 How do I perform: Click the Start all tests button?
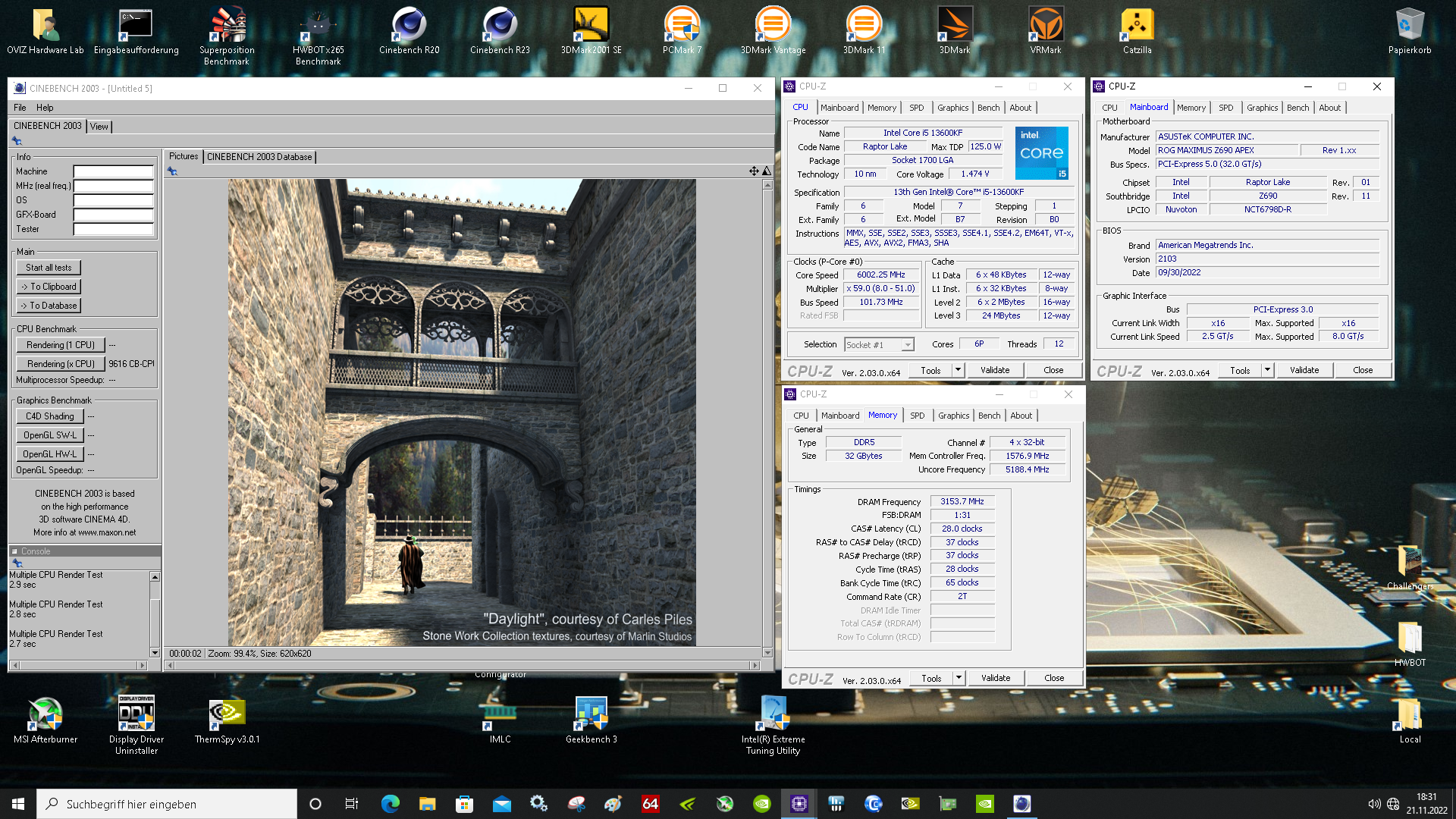[x=49, y=268]
